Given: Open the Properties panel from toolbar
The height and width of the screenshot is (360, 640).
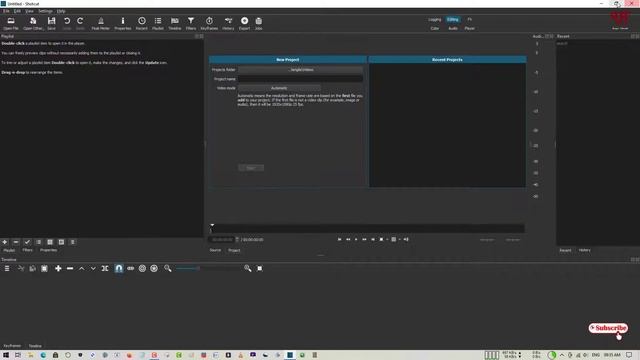Looking at the screenshot, I should point(122,23).
